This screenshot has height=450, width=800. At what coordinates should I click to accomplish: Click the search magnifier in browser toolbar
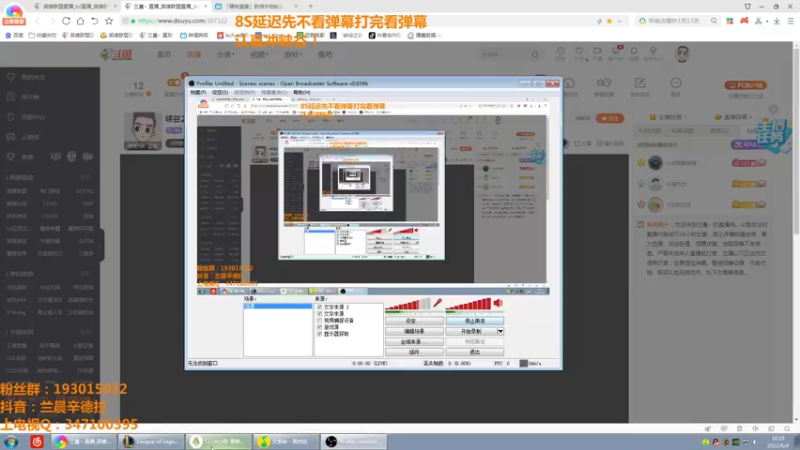[x=714, y=21]
